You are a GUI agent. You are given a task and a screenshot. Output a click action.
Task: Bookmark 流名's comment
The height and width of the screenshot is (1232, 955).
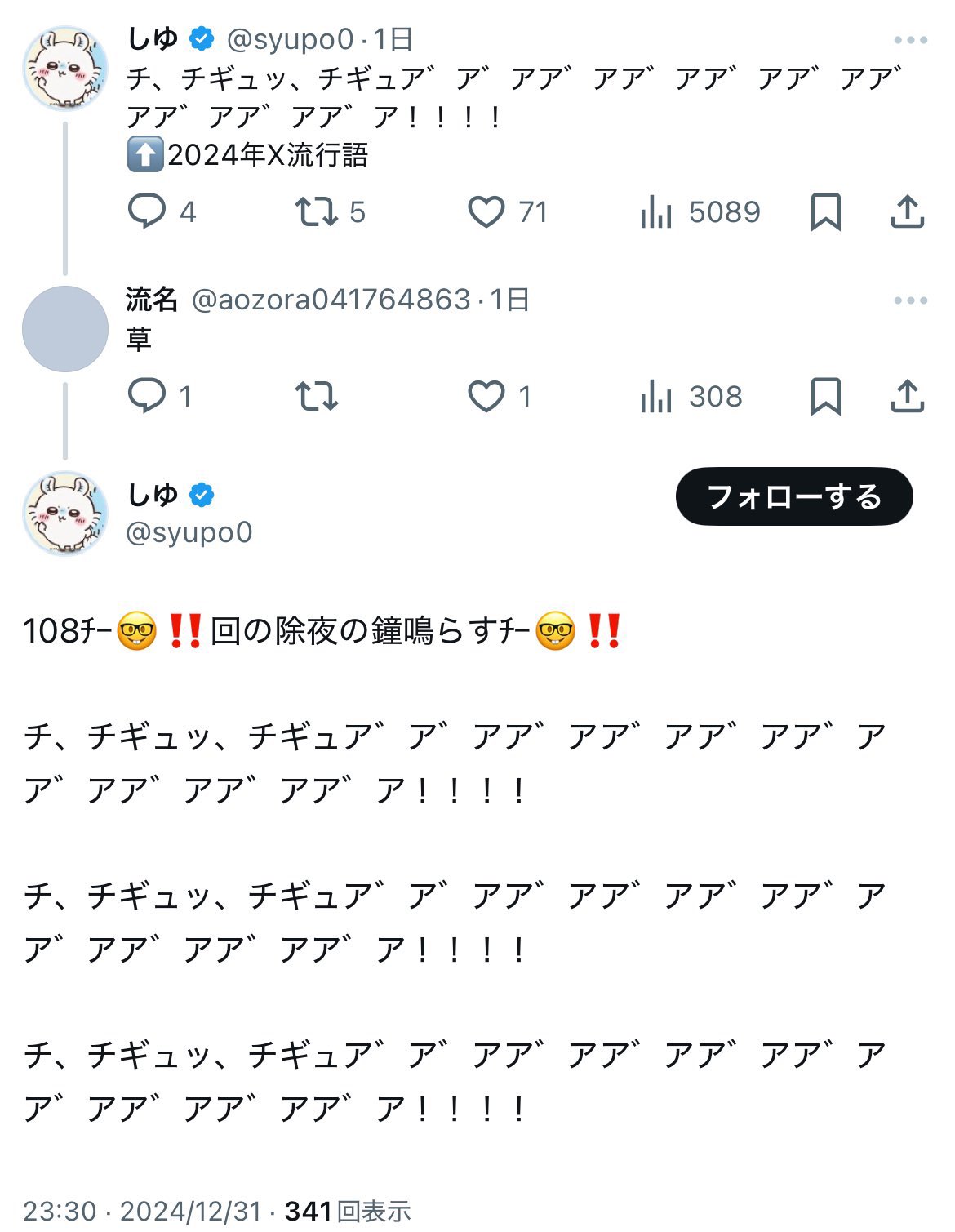click(x=825, y=396)
